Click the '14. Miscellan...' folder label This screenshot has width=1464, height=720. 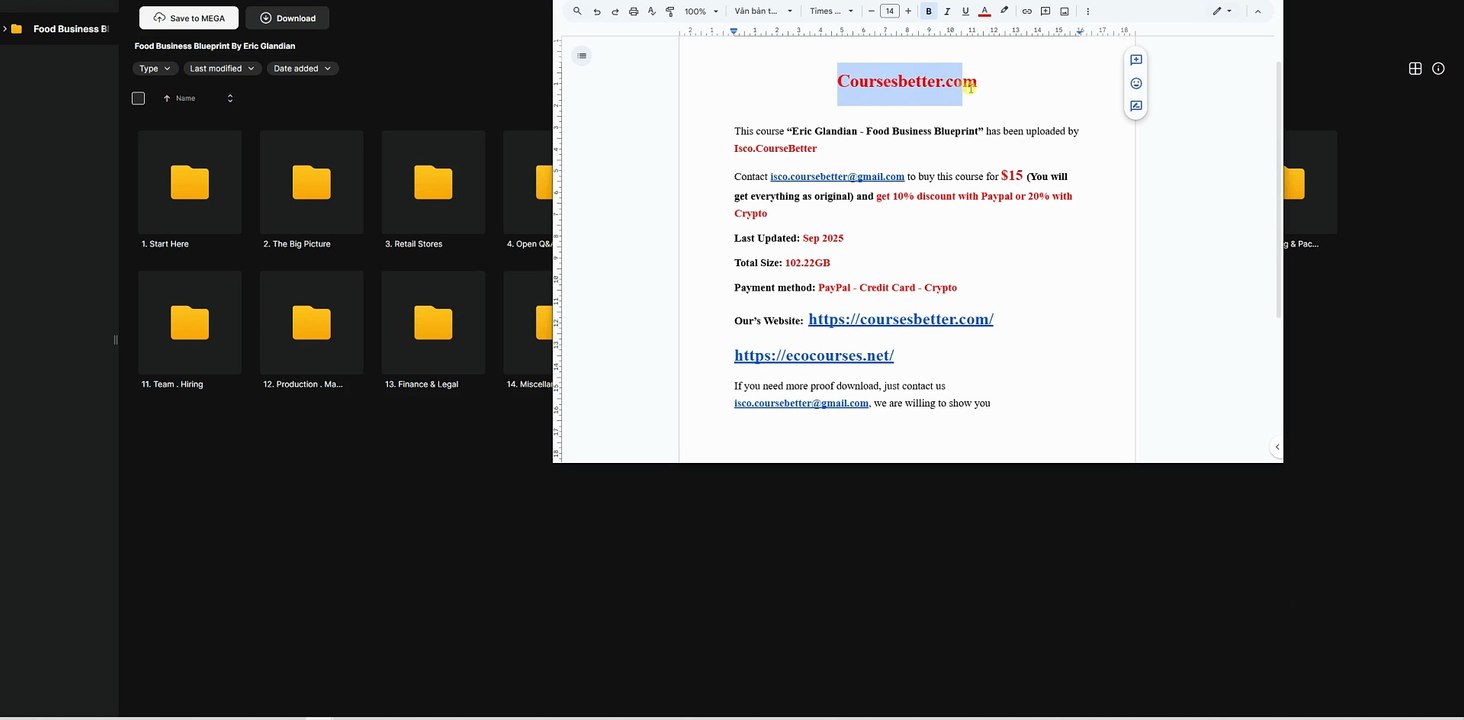point(529,384)
